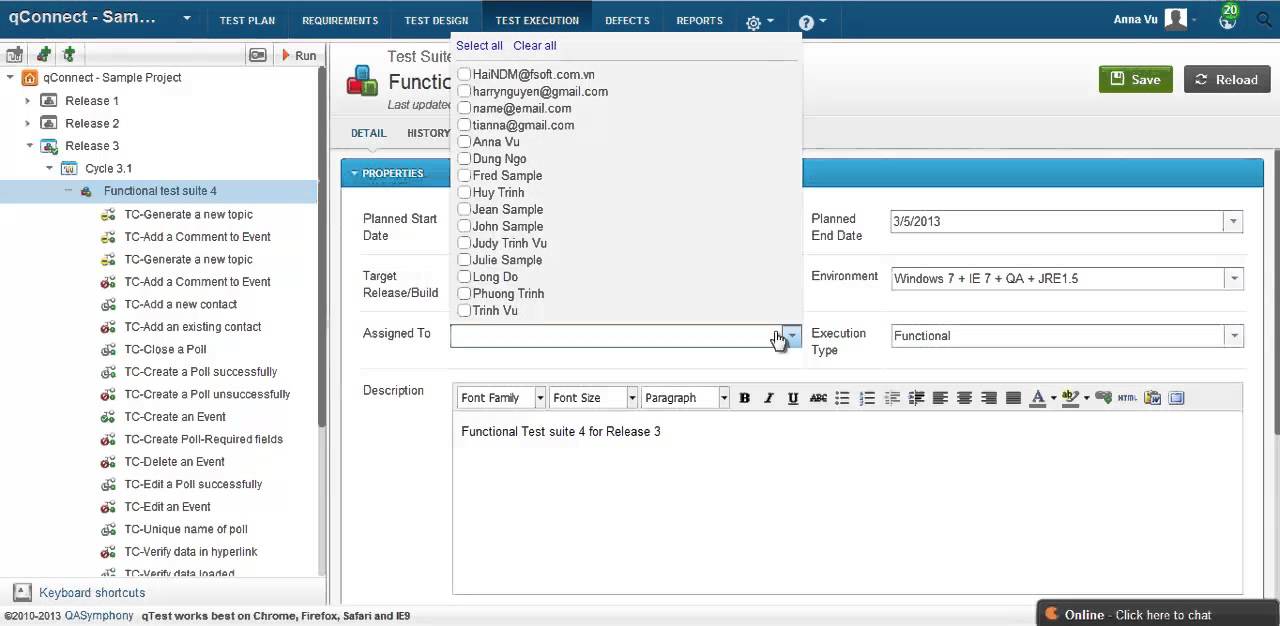Open the text color picker in editor
This screenshot has height=626, width=1280.
pyautogui.click(x=1038, y=398)
